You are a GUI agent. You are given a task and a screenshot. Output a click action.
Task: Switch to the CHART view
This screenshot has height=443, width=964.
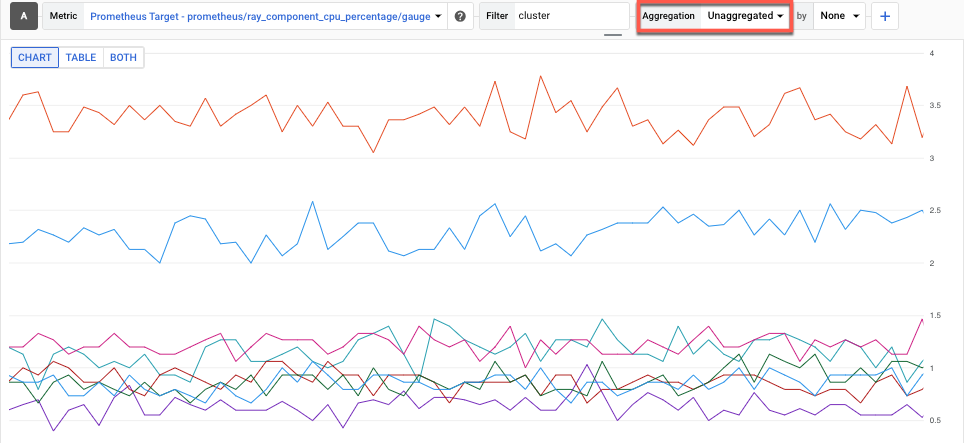click(35, 57)
